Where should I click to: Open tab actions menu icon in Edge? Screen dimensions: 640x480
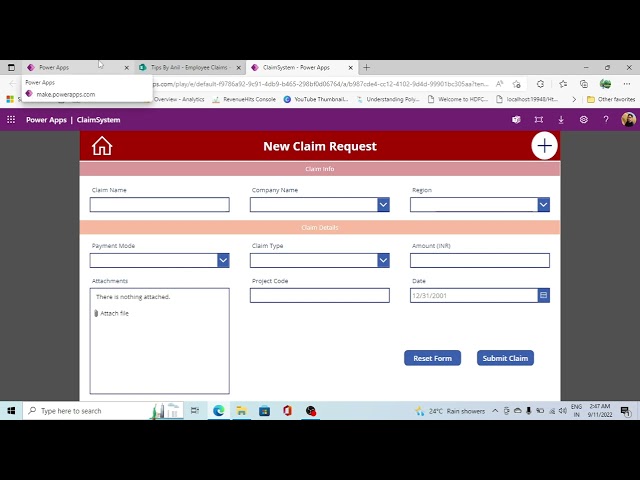pyautogui.click(x=11, y=67)
